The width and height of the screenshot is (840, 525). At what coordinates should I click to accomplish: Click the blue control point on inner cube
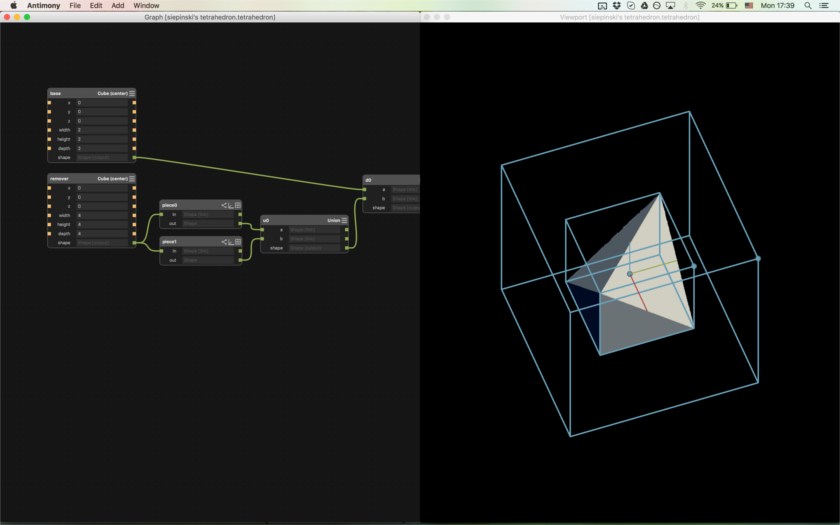coord(694,266)
